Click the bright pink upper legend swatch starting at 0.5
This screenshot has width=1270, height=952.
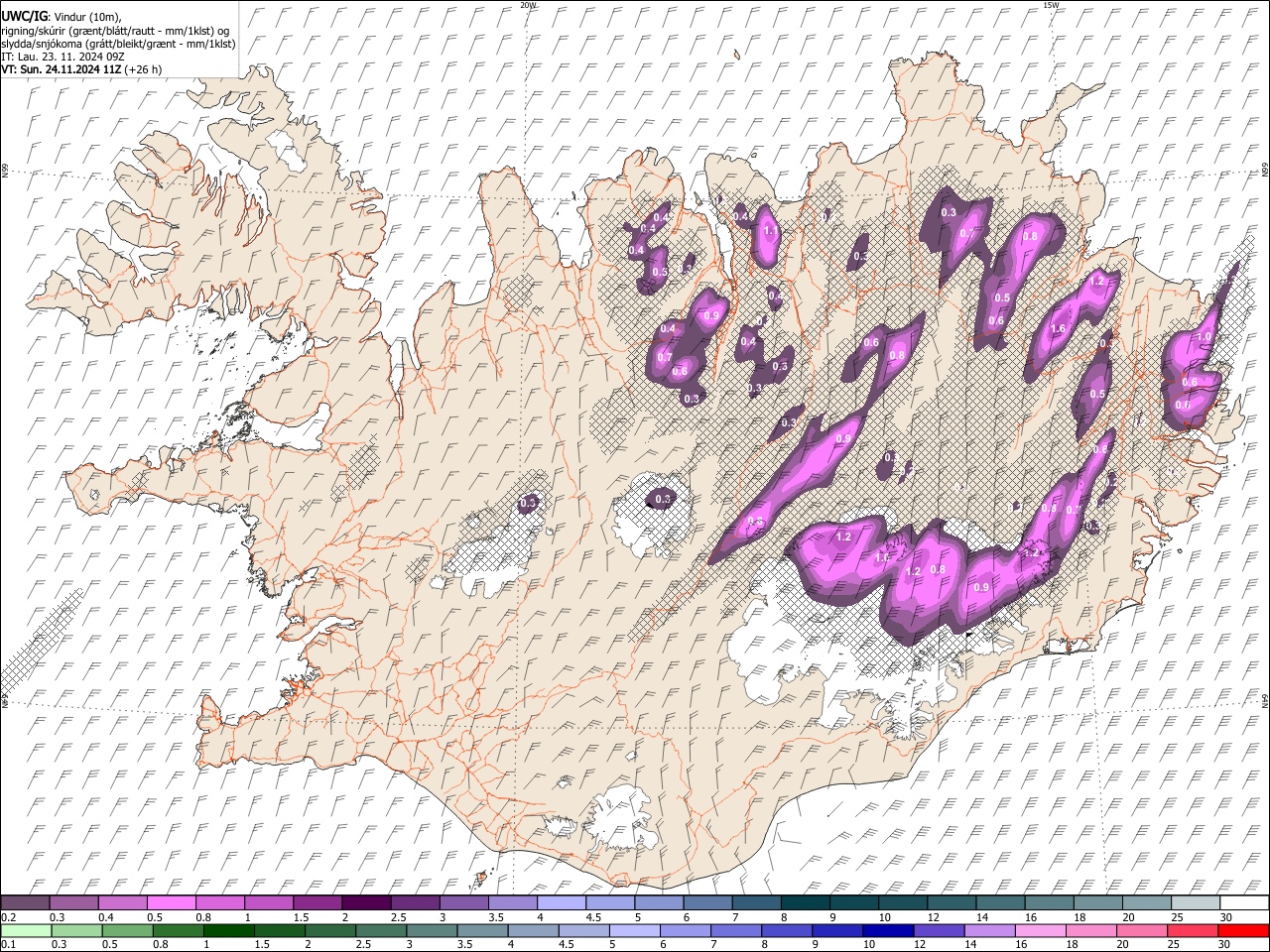pyautogui.click(x=171, y=902)
